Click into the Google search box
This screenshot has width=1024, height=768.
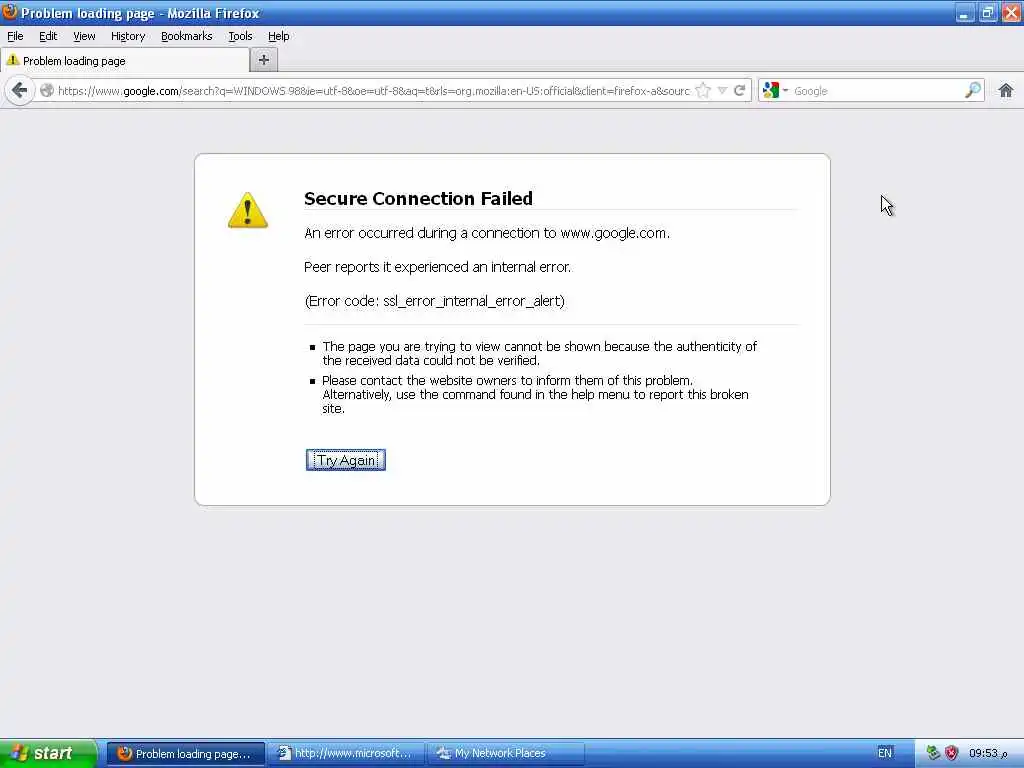point(877,91)
